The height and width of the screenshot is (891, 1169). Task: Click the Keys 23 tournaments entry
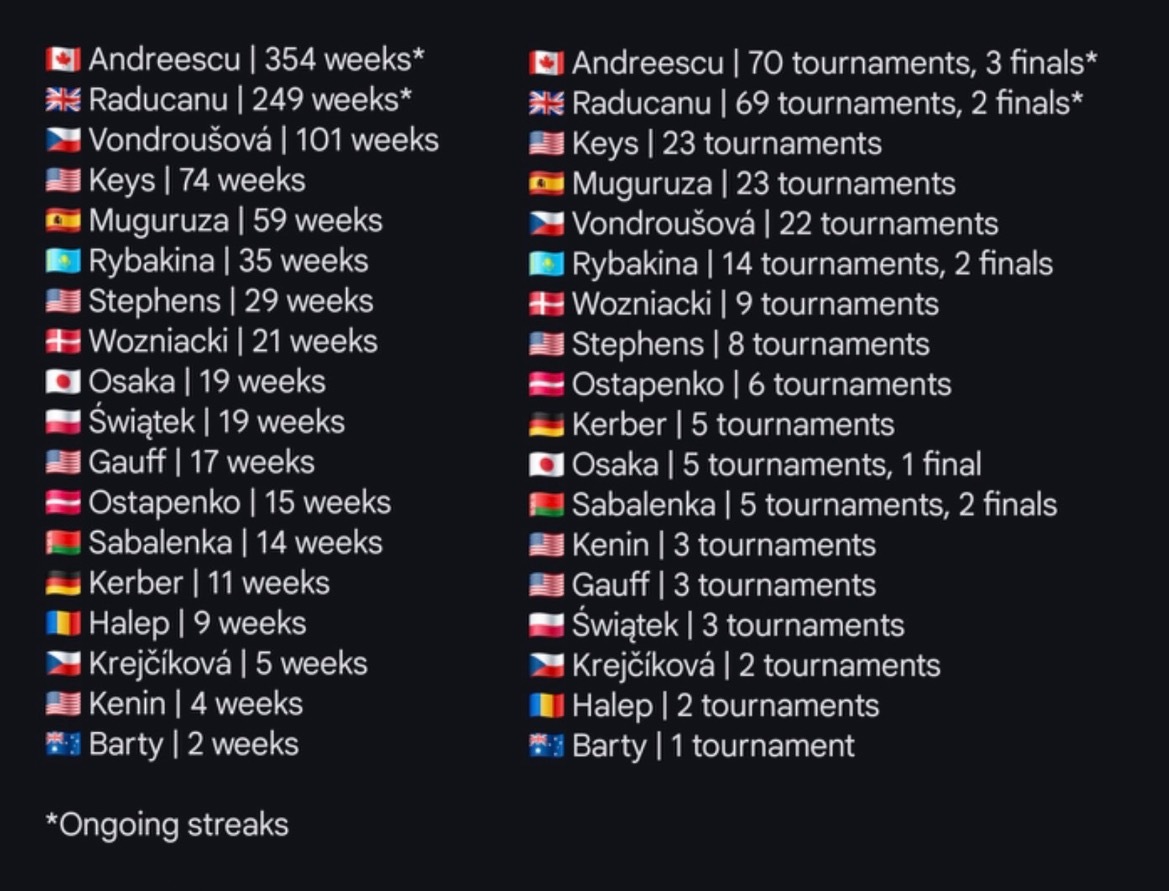727,143
